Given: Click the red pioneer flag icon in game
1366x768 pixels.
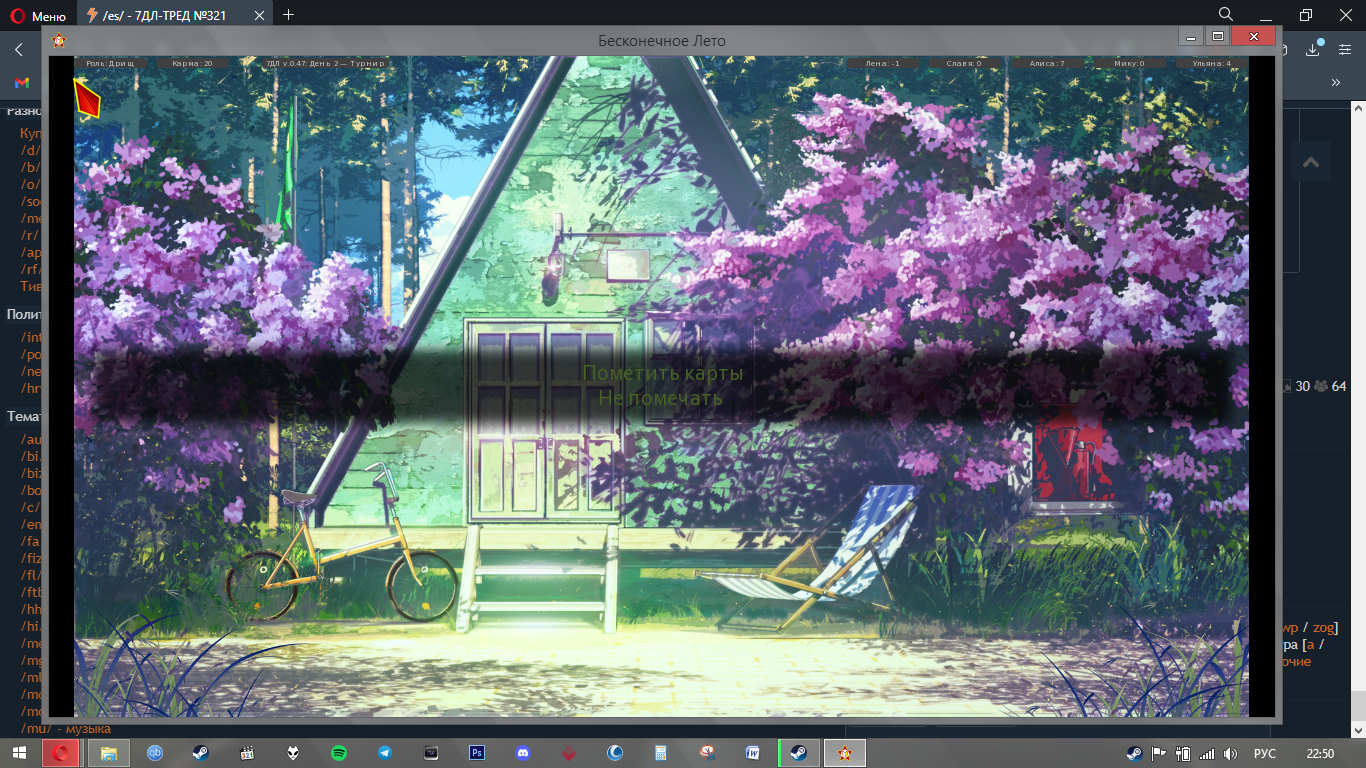Looking at the screenshot, I should pos(88,98).
